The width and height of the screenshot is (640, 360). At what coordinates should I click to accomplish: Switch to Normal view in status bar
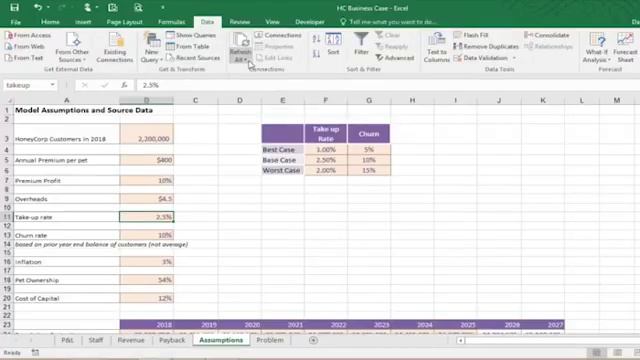[x=596, y=352]
